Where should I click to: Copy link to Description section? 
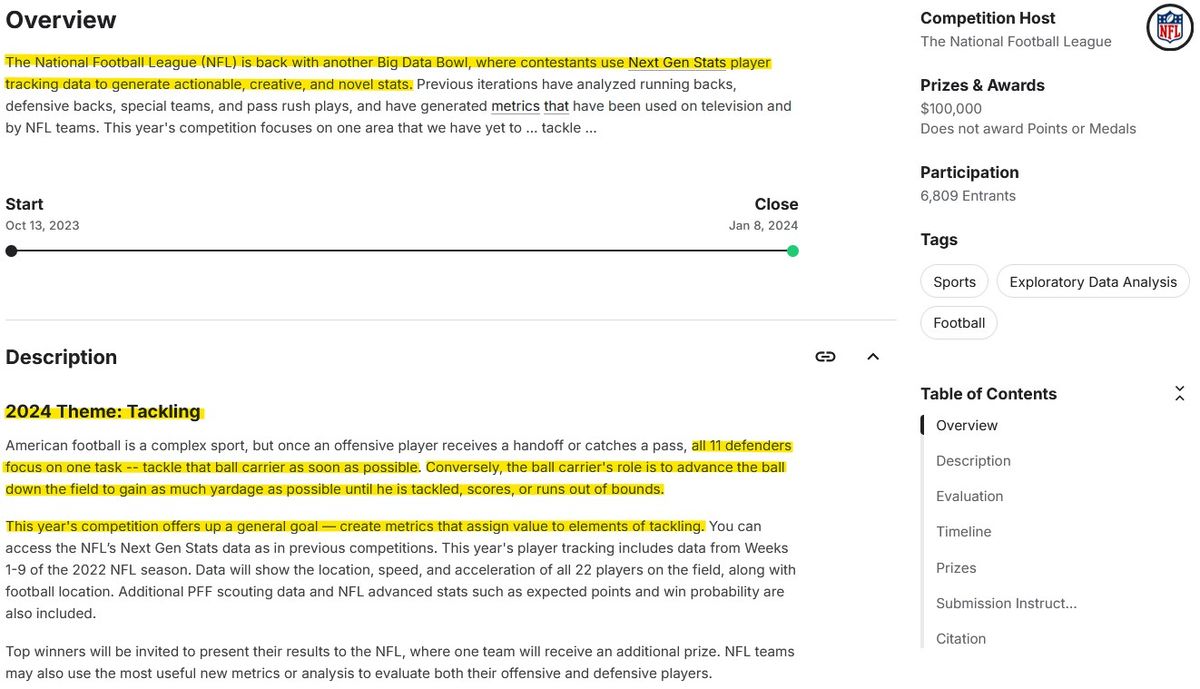[x=825, y=357]
